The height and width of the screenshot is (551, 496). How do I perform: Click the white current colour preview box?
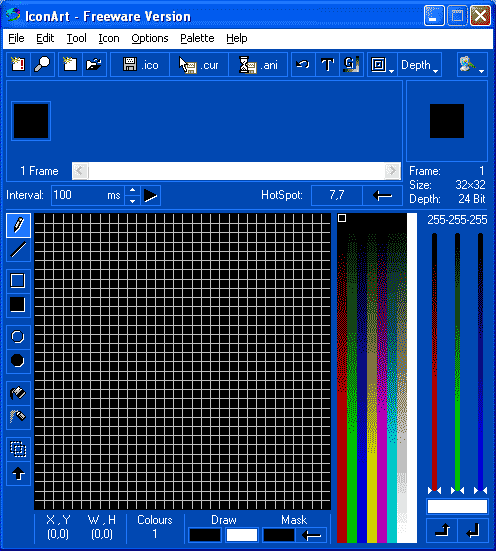(x=457, y=506)
